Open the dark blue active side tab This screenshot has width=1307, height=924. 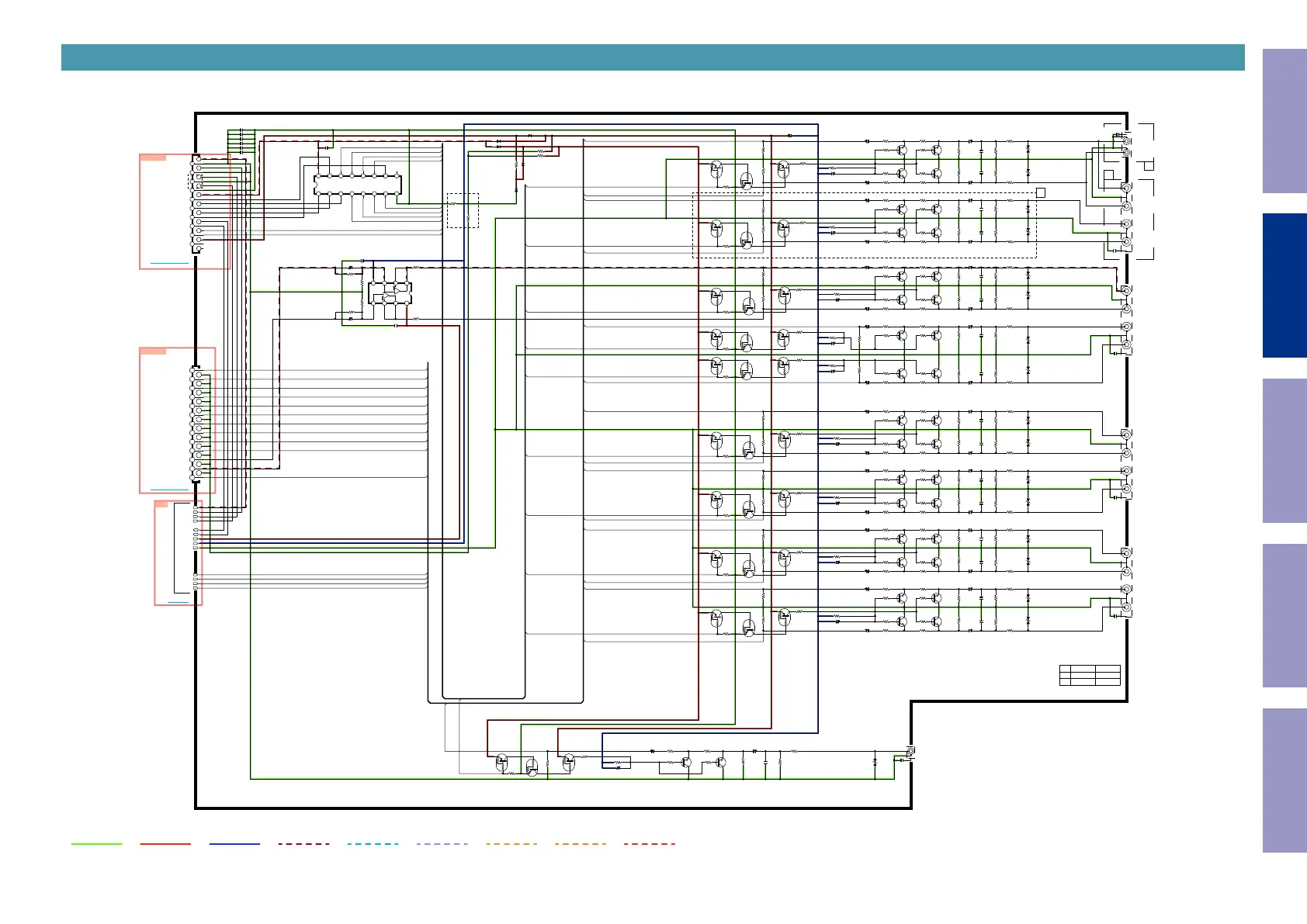pyautogui.click(x=1284, y=286)
